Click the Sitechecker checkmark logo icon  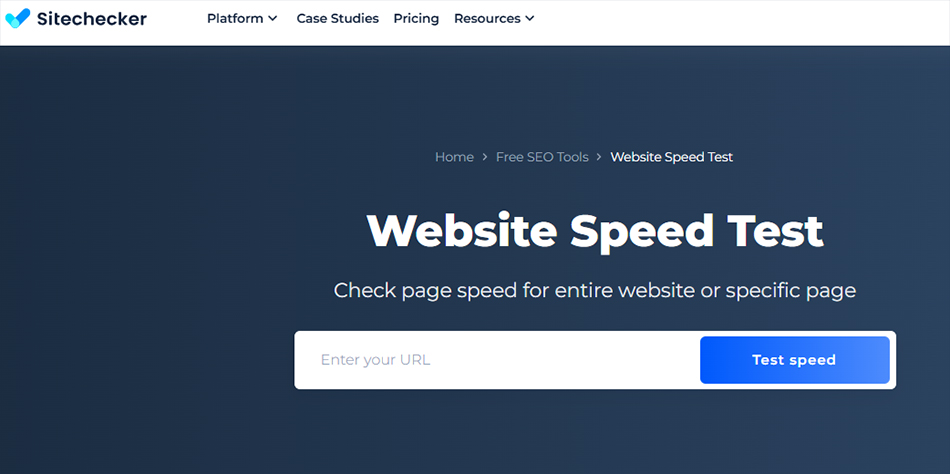coord(17,18)
